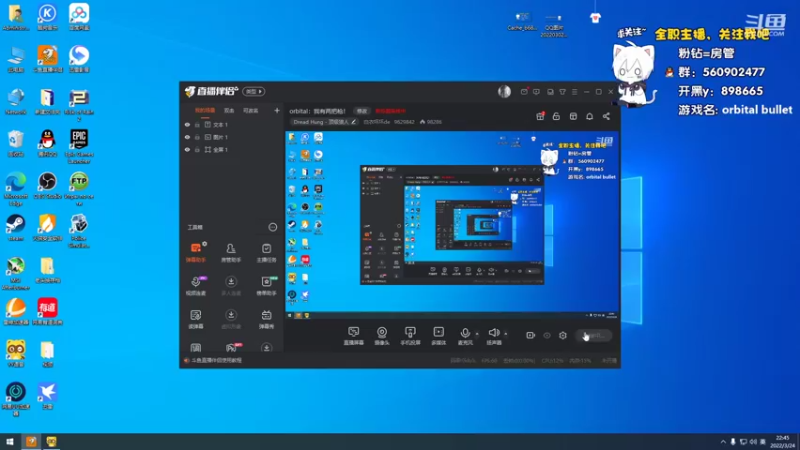Click the stream preview canvas
The height and width of the screenshot is (450, 800).
(x=452, y=224)
